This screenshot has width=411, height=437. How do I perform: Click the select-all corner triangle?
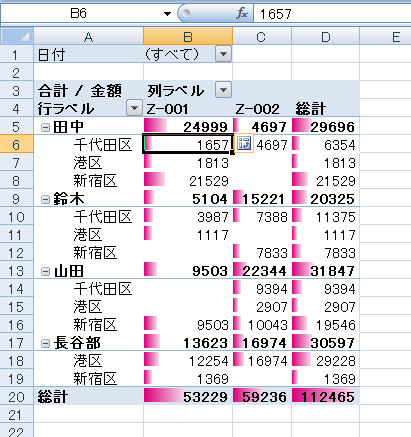(17, 36)
